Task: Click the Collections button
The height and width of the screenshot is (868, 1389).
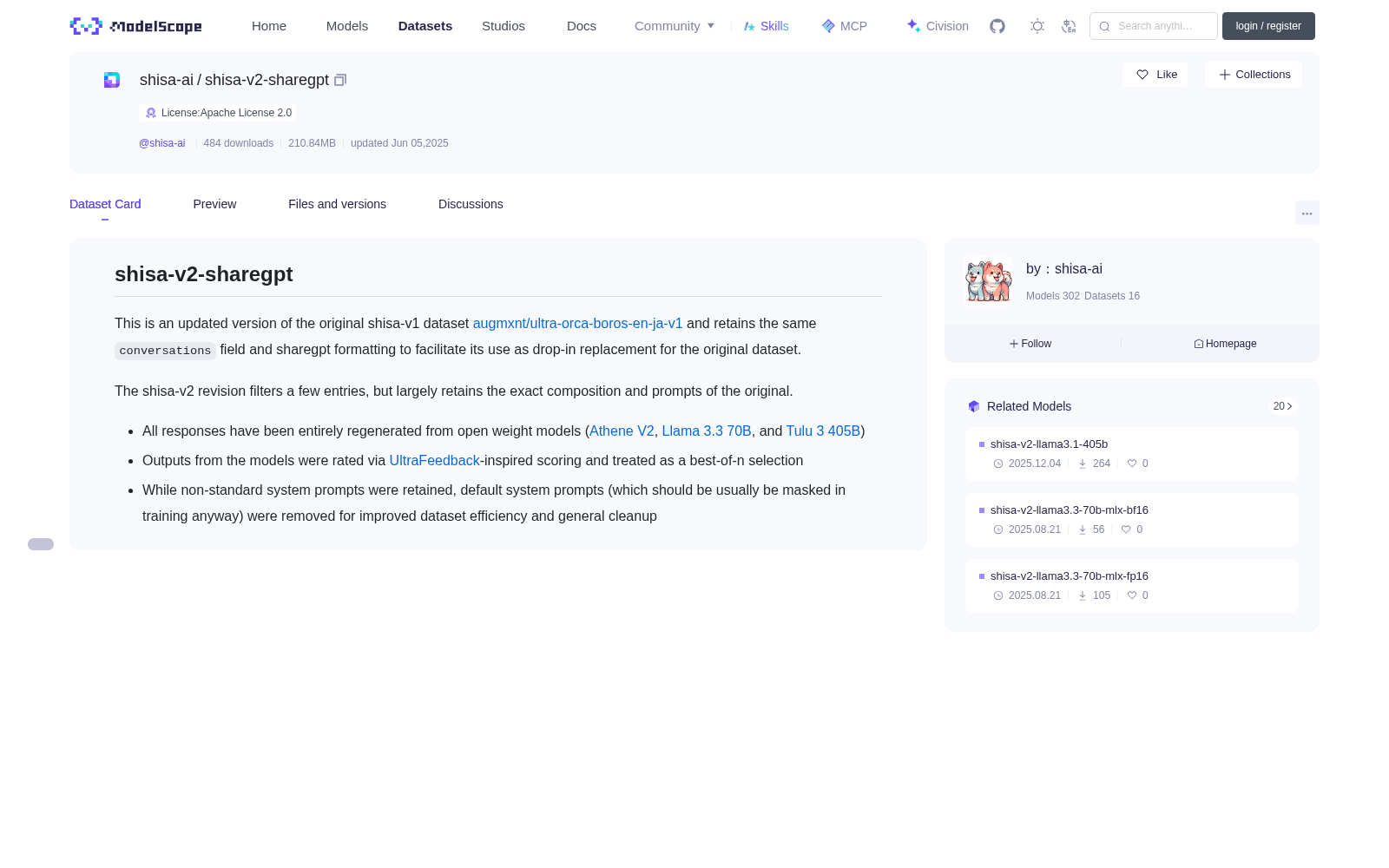Action: 1254,75
